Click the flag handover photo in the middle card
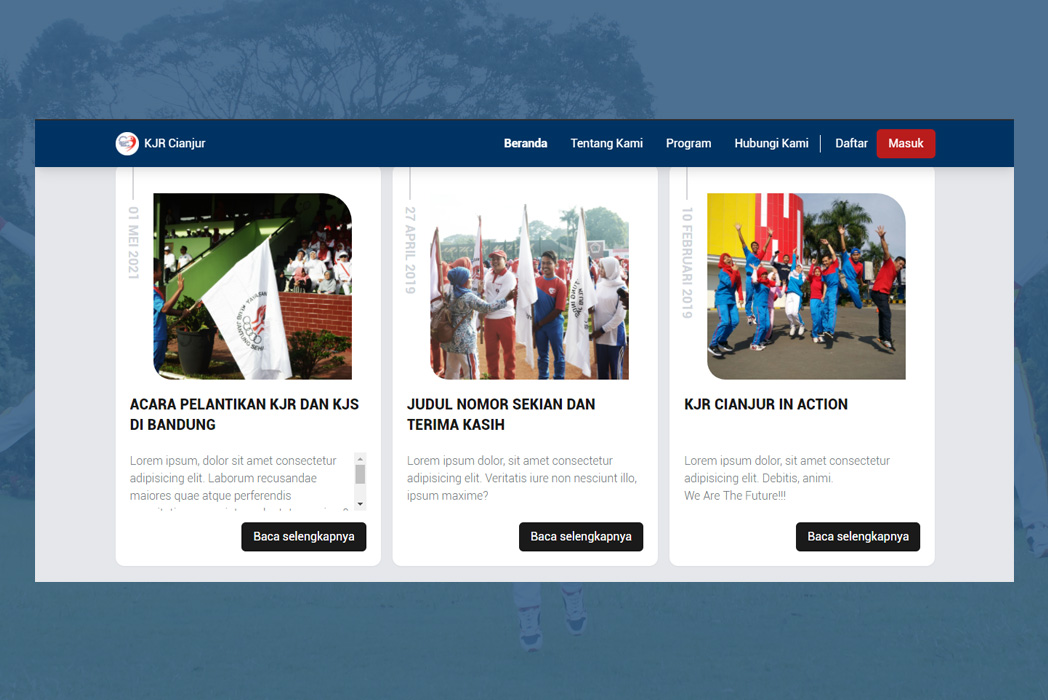The image size is (1048, 700). pos(528,286)
